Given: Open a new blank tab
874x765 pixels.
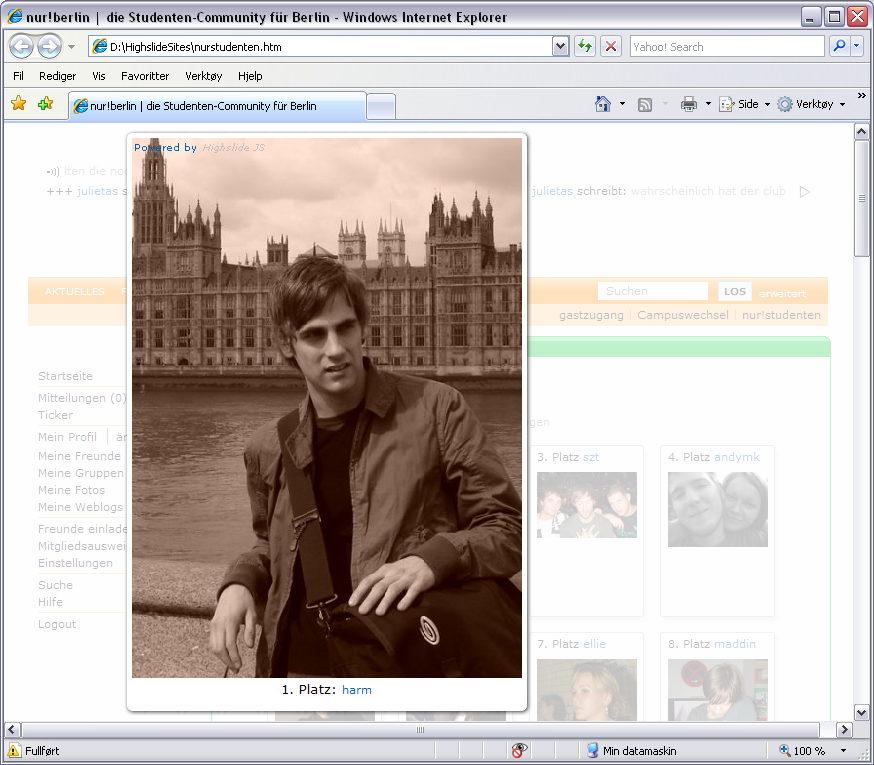Looking at the screenshot, I should [381, 106].
